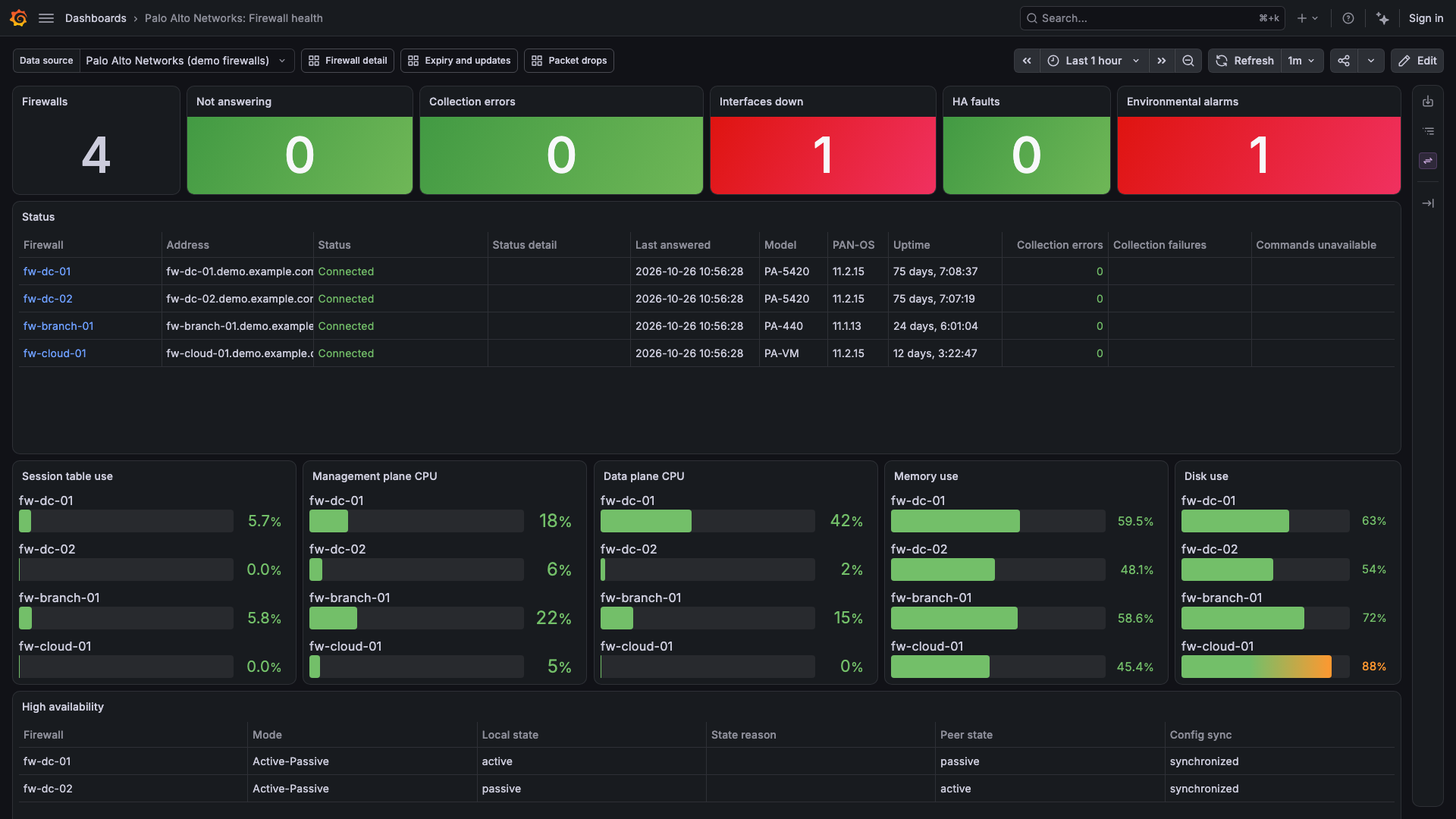Open fw-dc-01 link in Status table
Screen dimensions: 1456x819
[x=47, y=271]
